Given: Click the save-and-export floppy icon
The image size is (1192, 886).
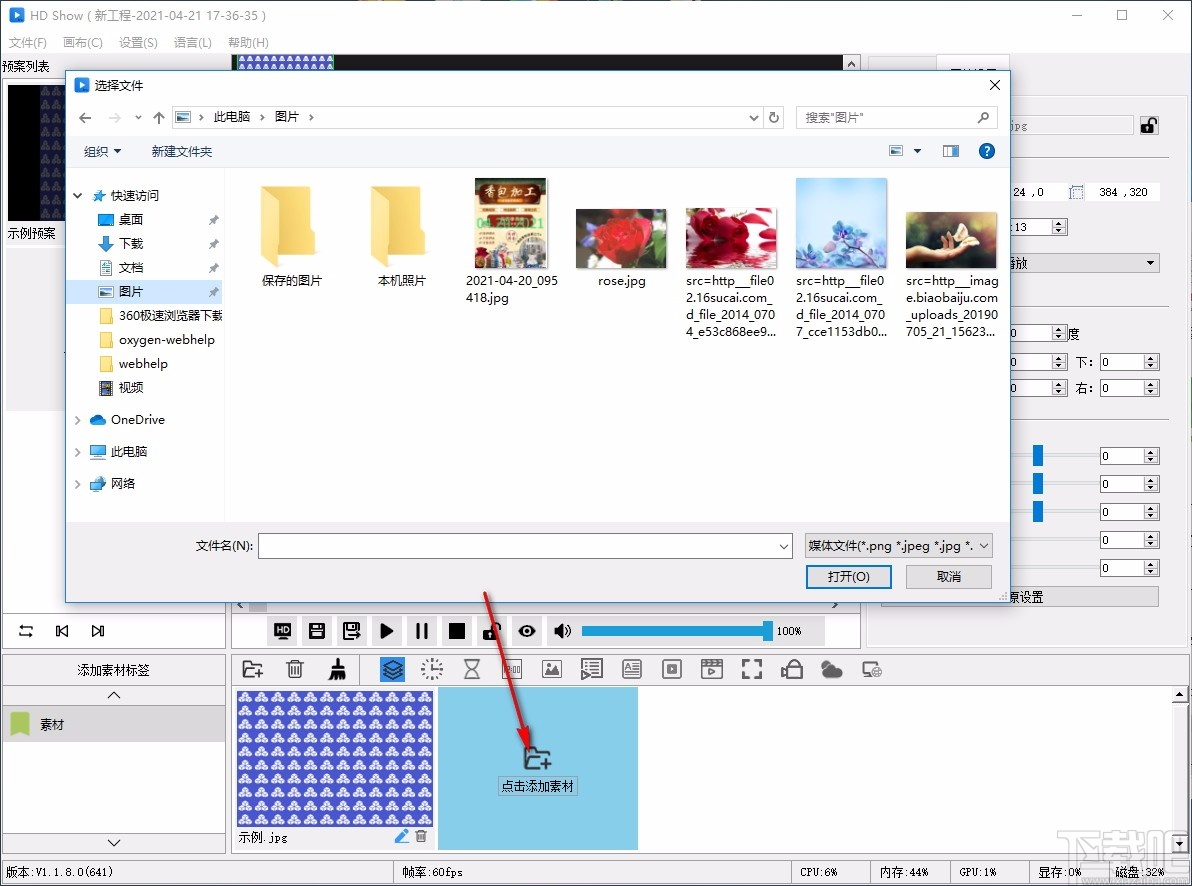Looking at the screenshot, I should click(351, 630).
